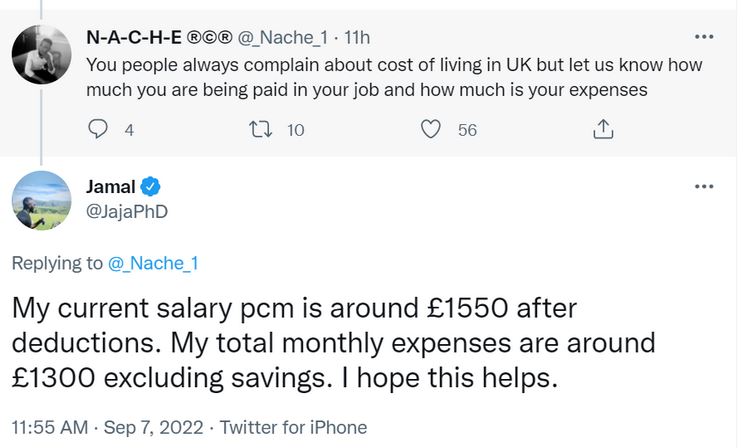View the 10 retweets count
Image resolution: width=746 pixels, height=448 pixels.
tap(295, 130)
